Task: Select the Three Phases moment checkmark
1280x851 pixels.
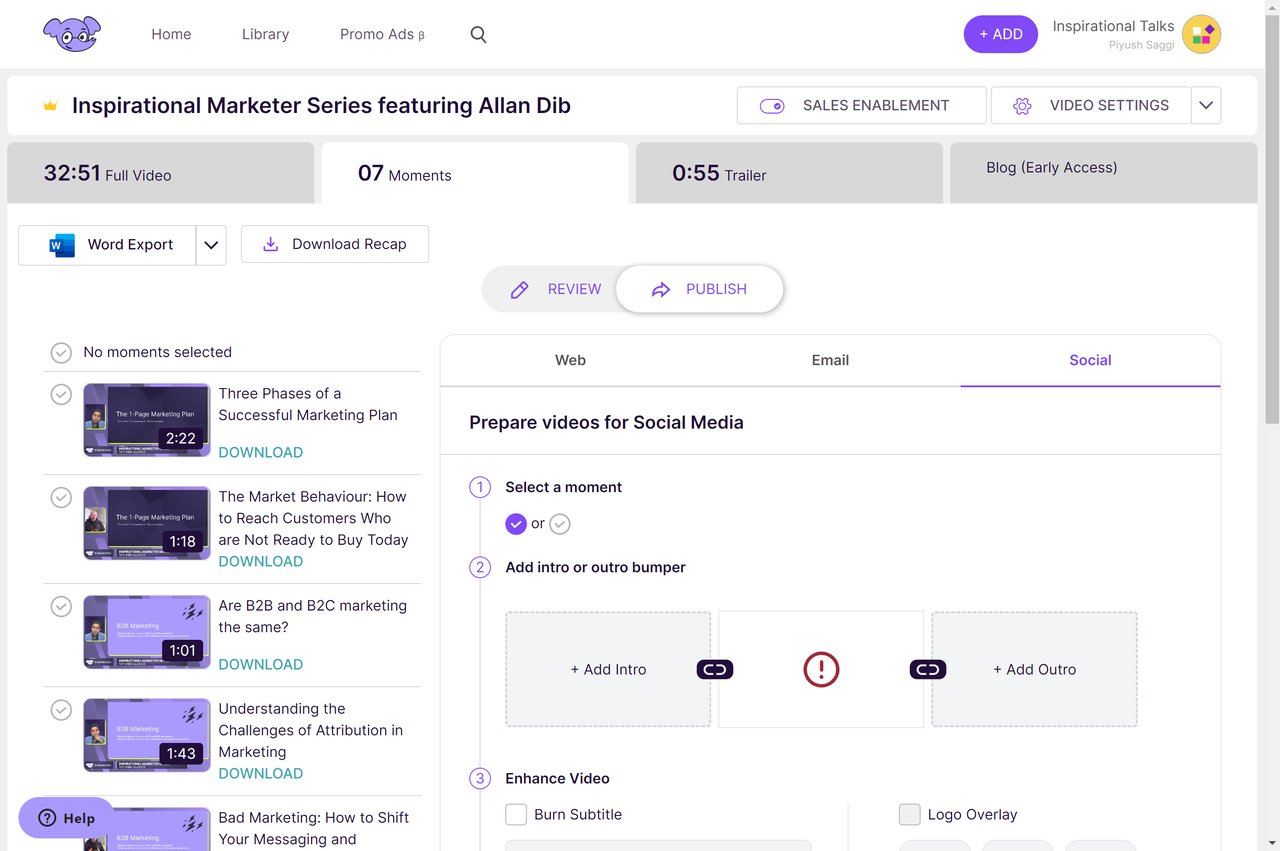Action: 61,395
